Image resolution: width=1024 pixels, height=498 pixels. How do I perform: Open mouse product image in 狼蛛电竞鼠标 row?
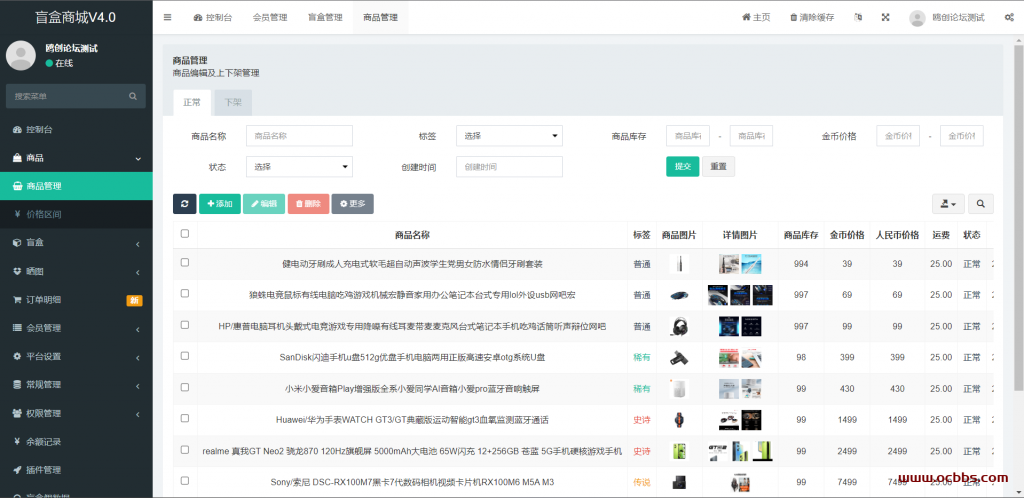pyautogui.click(x=679, y=295)
